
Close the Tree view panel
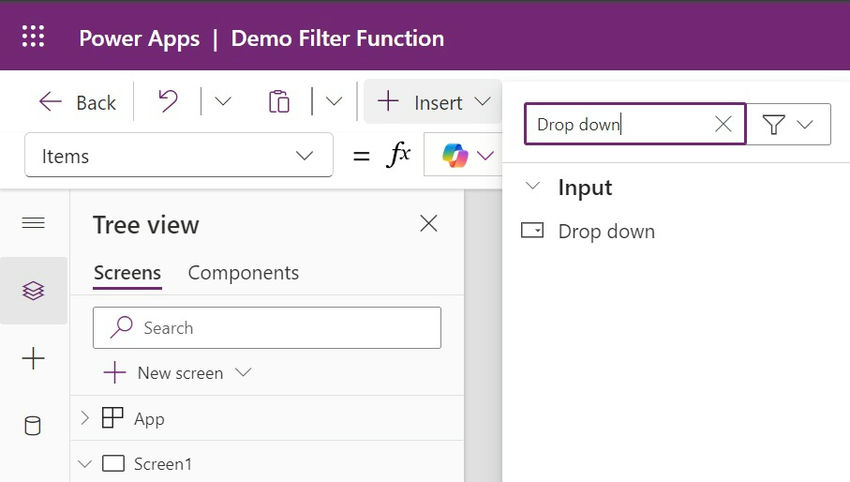point(428,223)
